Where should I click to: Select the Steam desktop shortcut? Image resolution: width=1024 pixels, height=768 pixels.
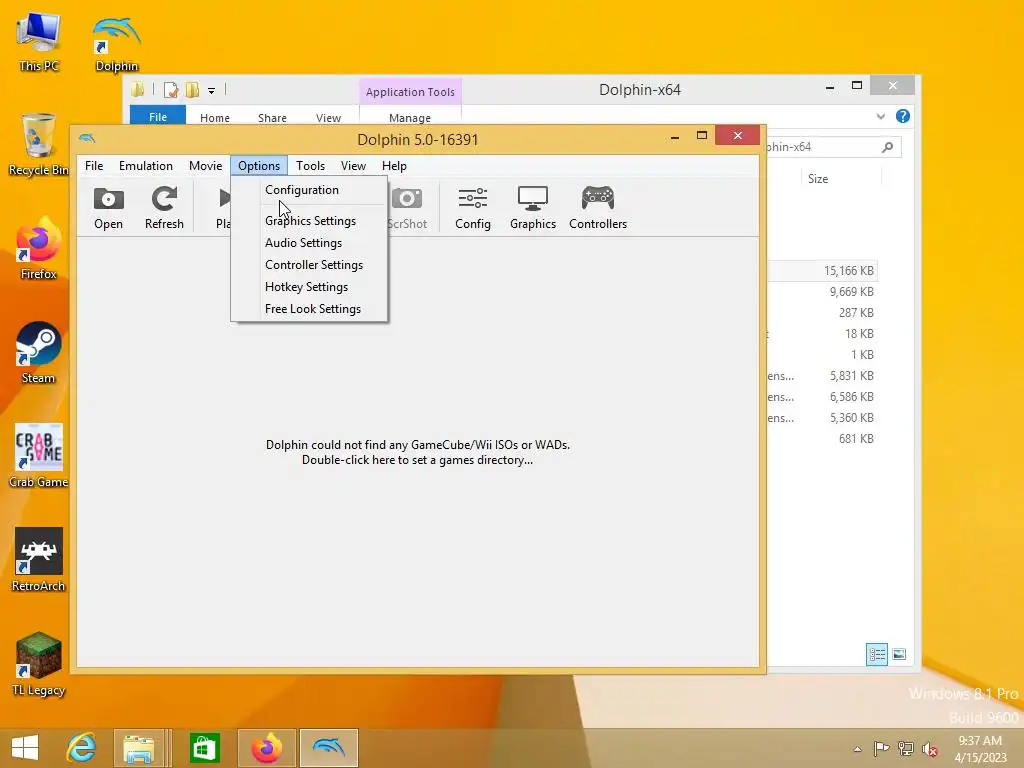39,353
